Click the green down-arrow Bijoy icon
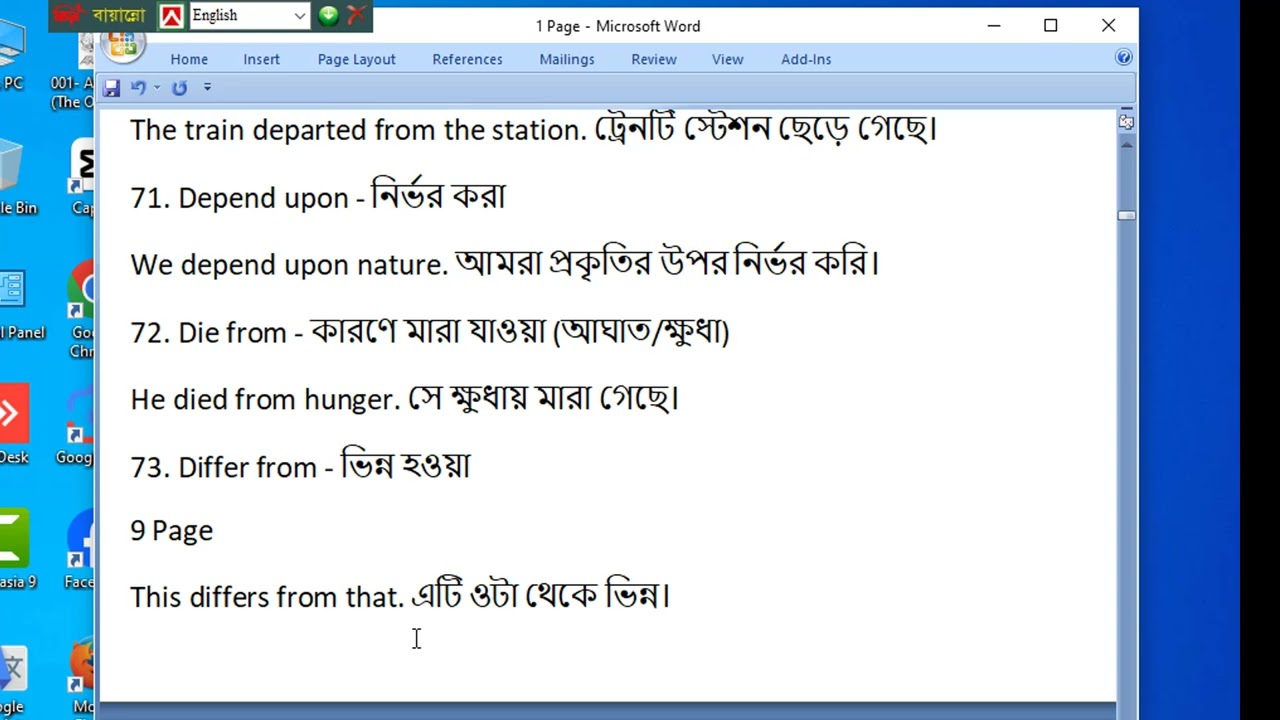Image resolution: width=1280 pixels, height=720 pixels. click(328, 15)
